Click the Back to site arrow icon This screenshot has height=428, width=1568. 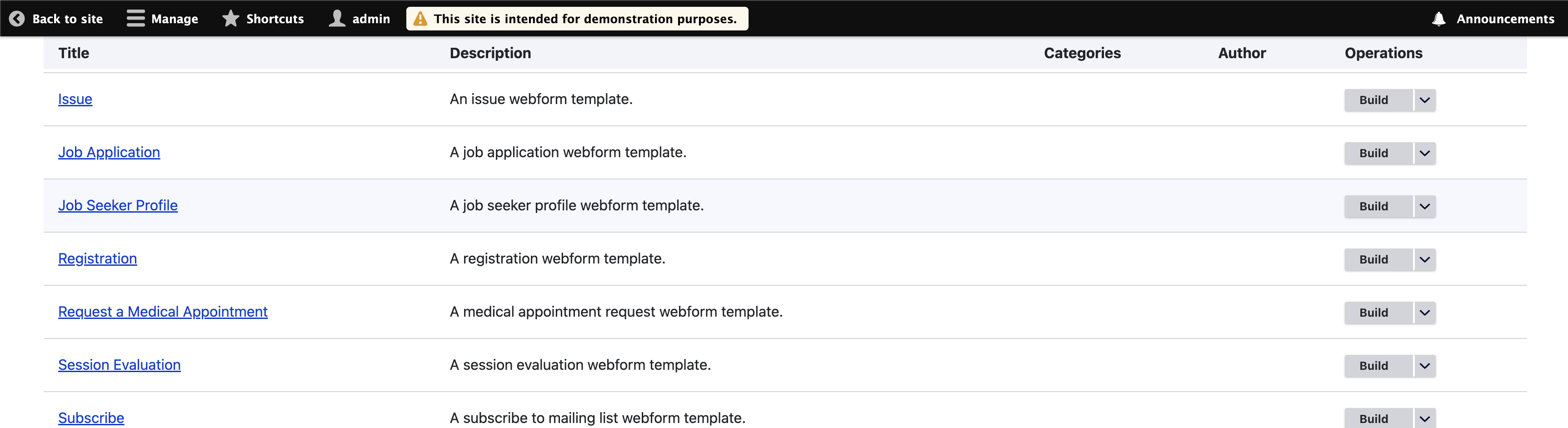tap(16, 19)
